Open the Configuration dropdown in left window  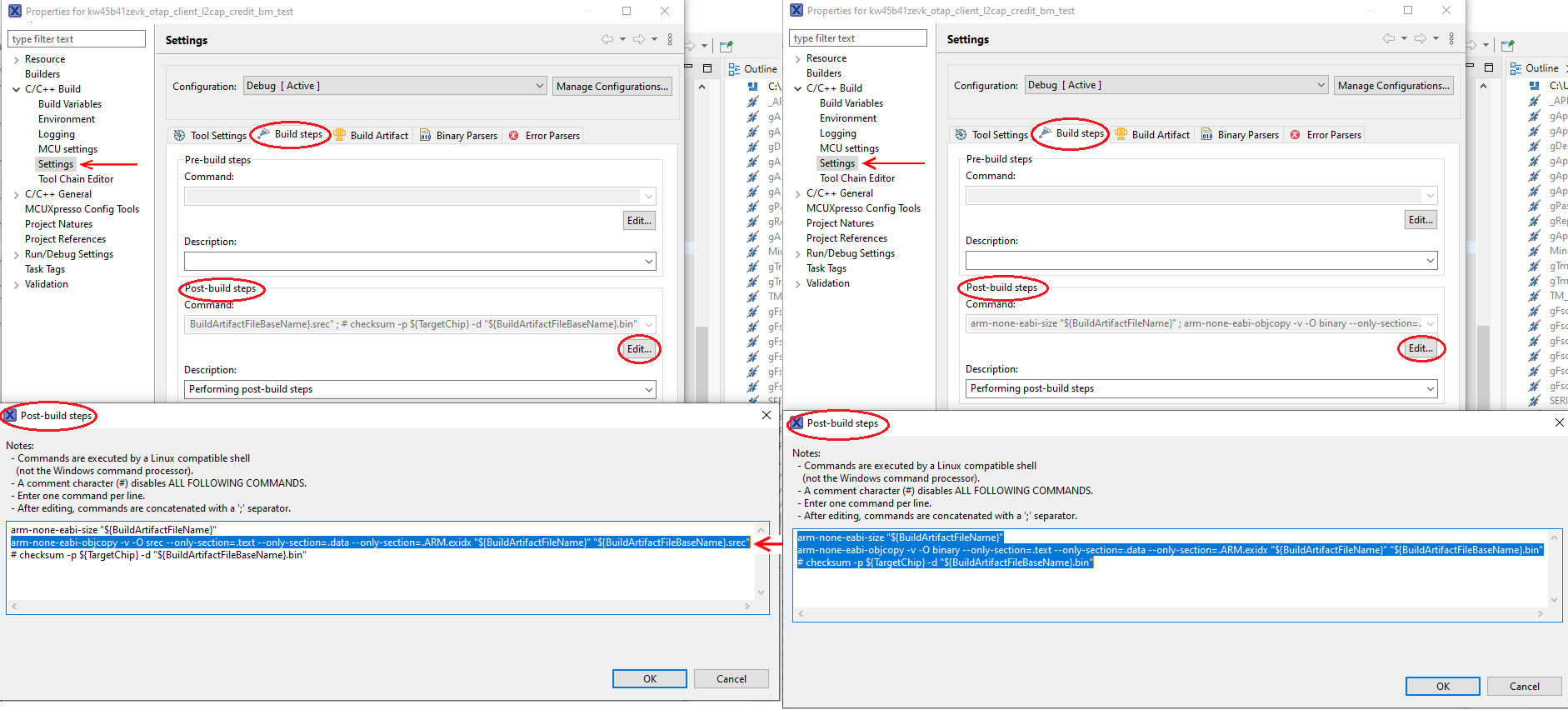coord(539,86)
